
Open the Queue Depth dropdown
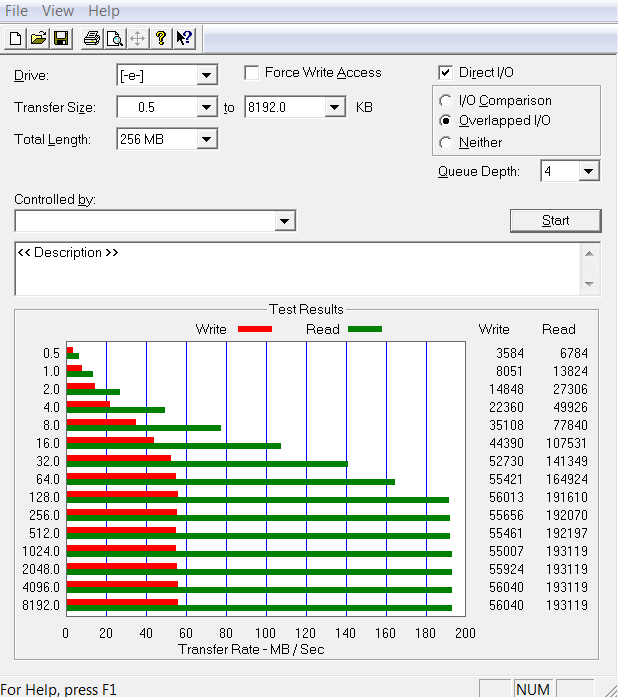[589, 172]
